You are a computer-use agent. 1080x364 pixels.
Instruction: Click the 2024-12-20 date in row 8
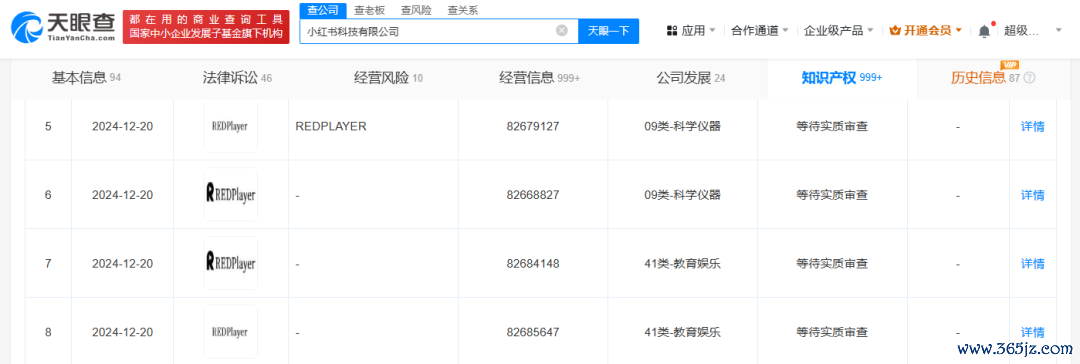pyautogui.click(x=123, y=332)
